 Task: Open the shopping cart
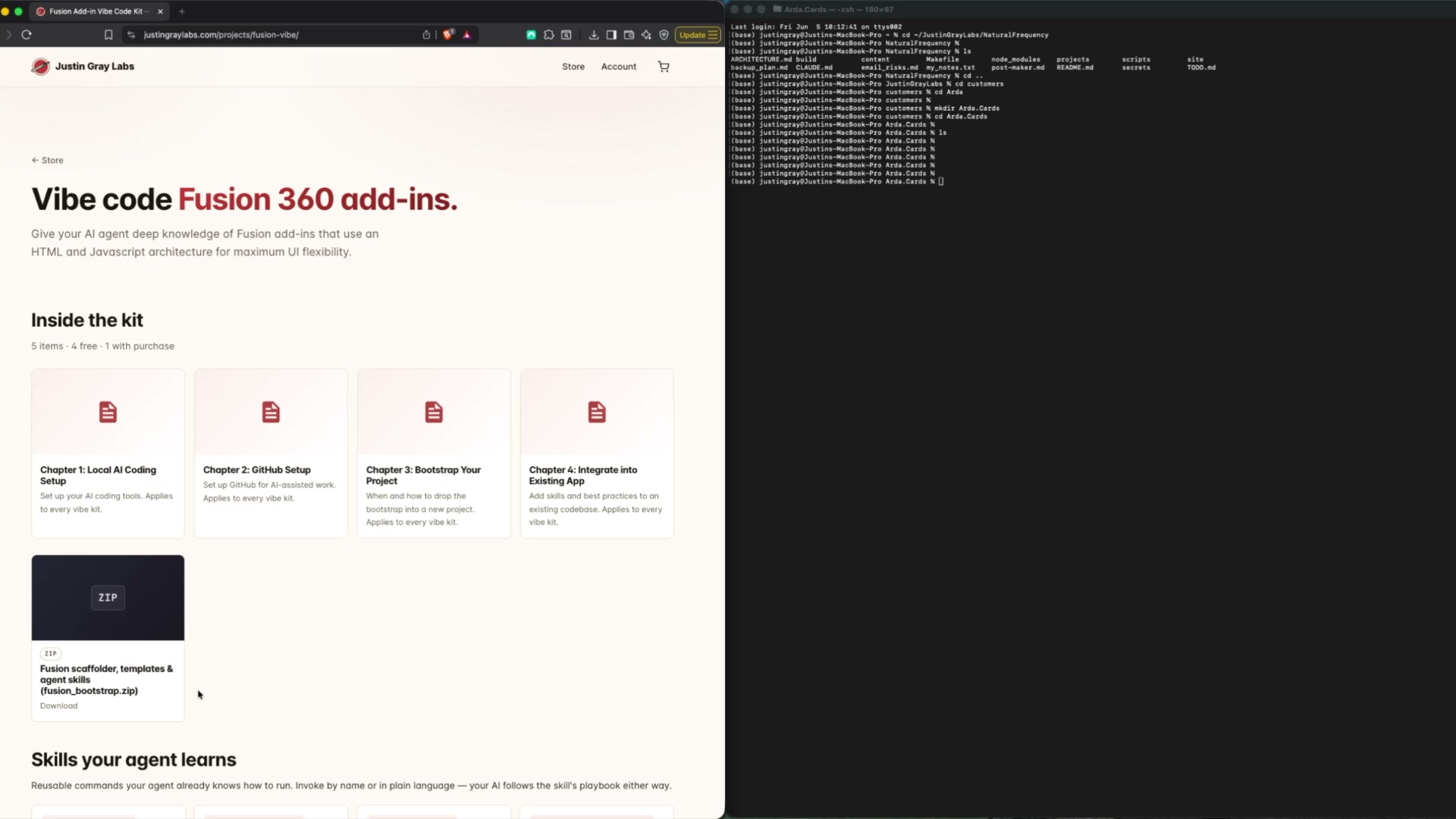pyautogui.click(x=664, y=67)
